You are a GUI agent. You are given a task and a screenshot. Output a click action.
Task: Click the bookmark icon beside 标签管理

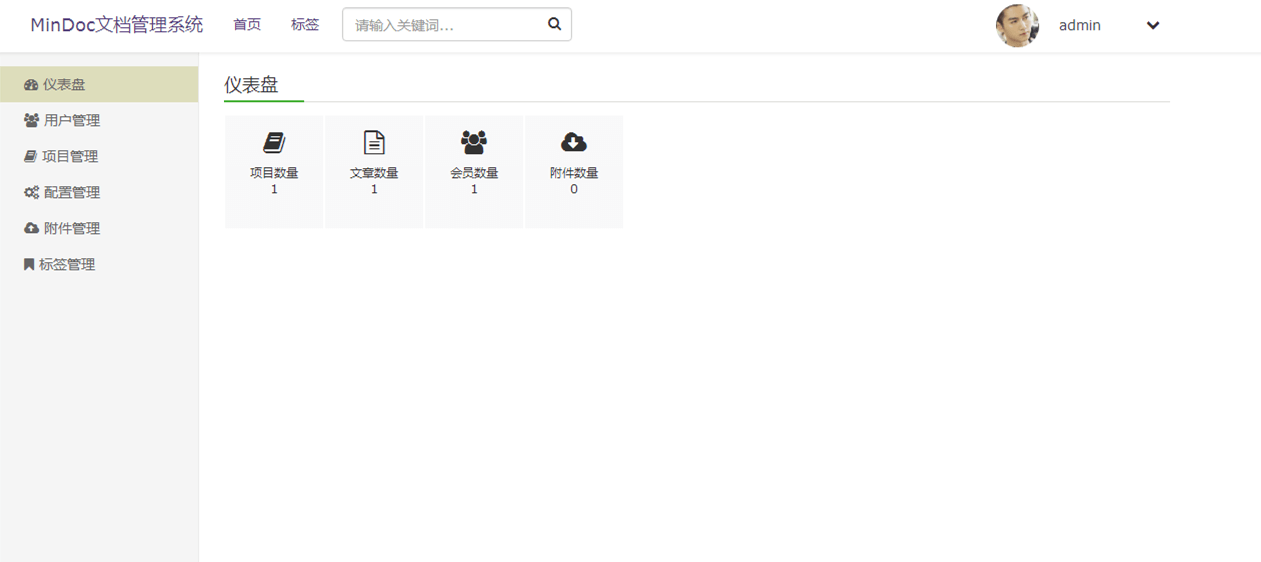(x=29, y=264)
